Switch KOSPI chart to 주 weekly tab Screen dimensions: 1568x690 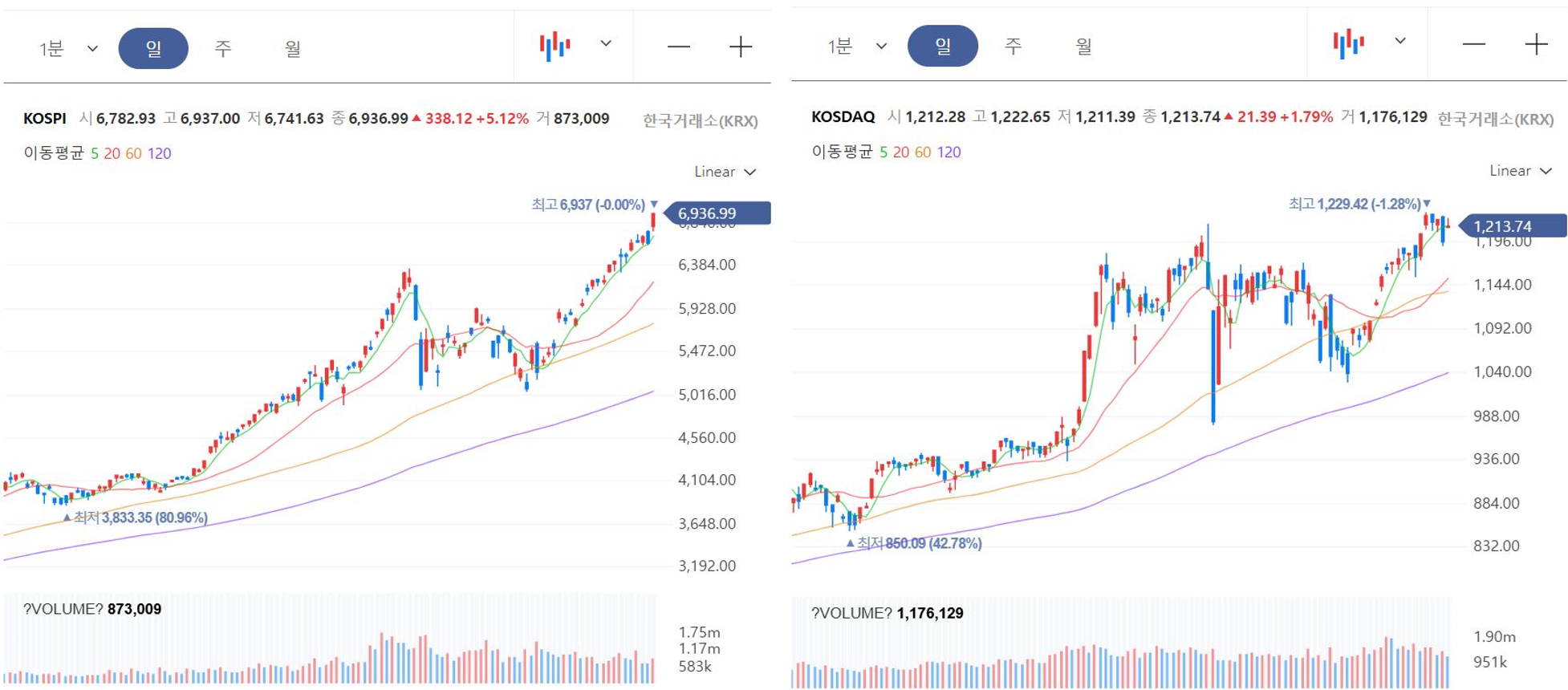(223, 49)
